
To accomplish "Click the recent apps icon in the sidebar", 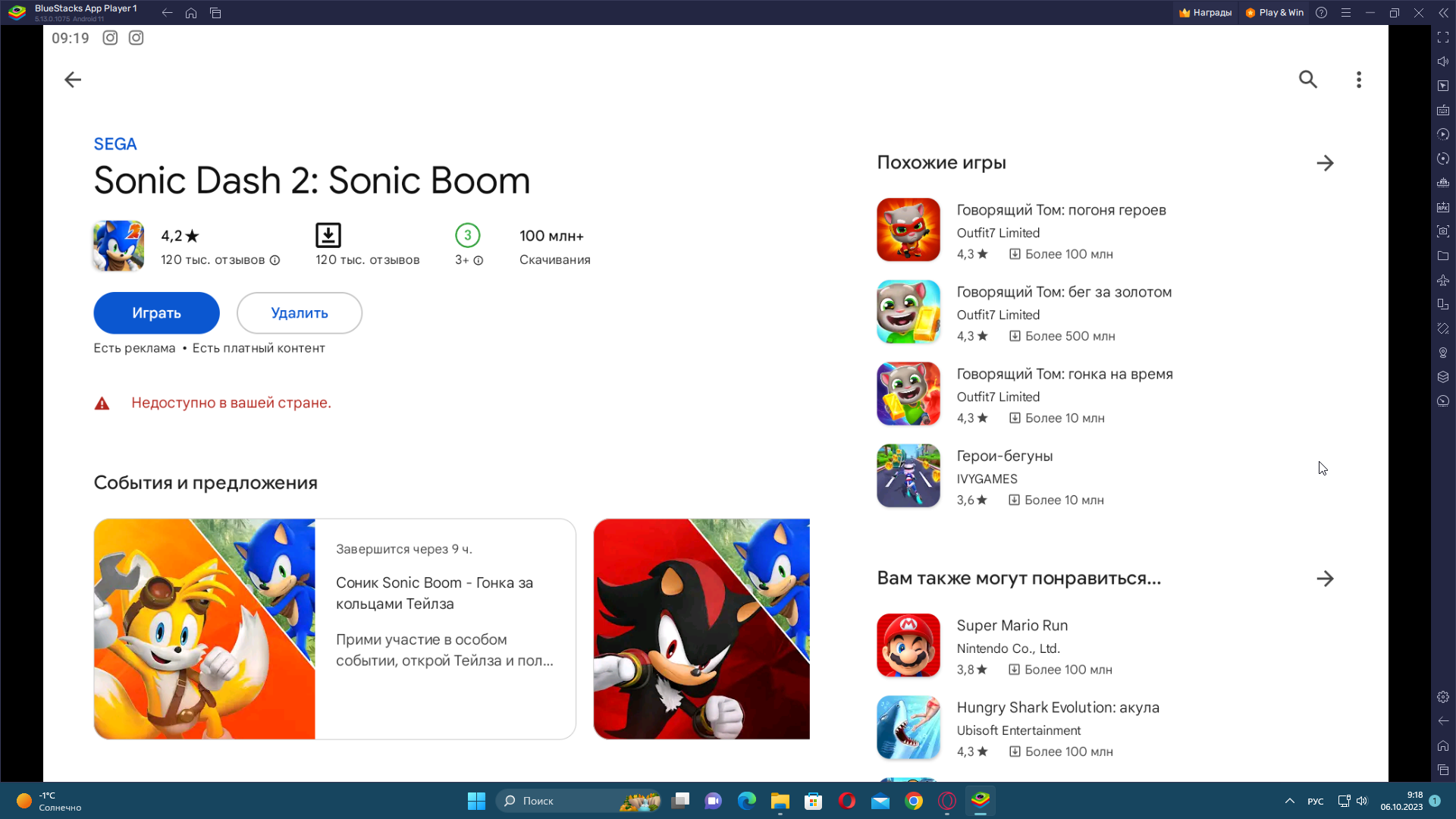I will (1443, 770).
